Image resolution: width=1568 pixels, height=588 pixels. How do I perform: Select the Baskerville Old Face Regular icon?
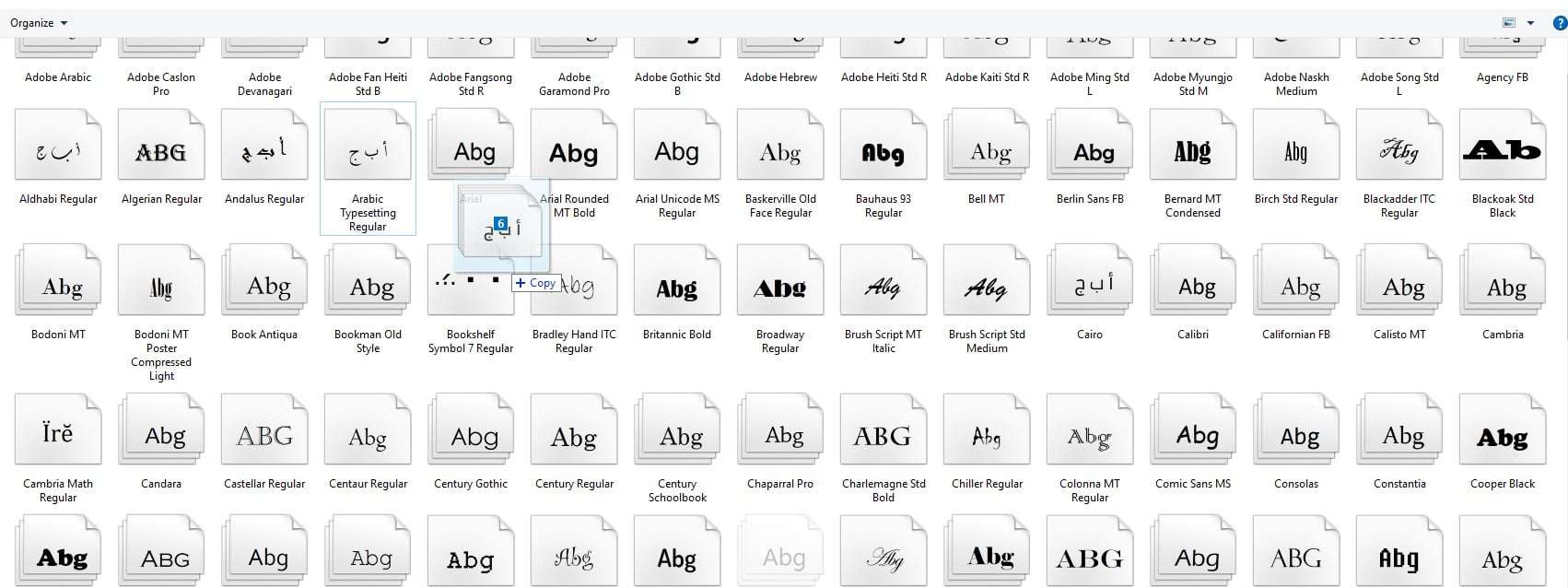click(x=780, y=145)
